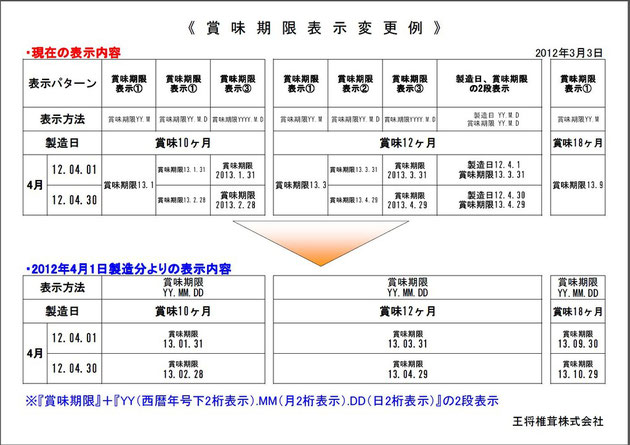Select the cell starting 製造日12.4.1

(x=490, y=170)
